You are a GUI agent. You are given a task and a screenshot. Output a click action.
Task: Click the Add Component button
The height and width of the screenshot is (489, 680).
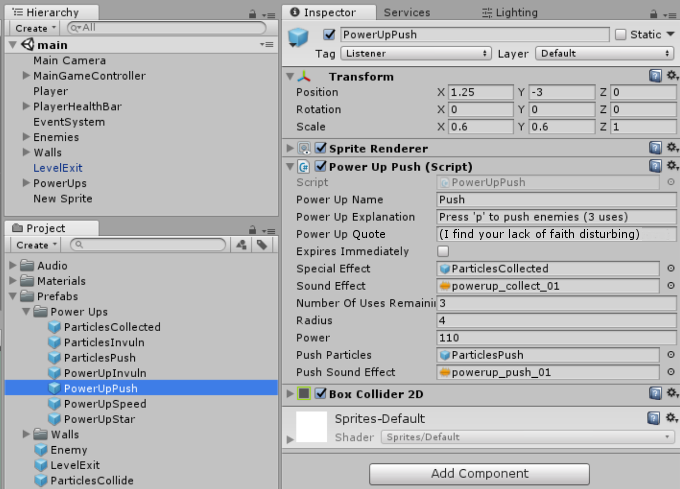479,473
